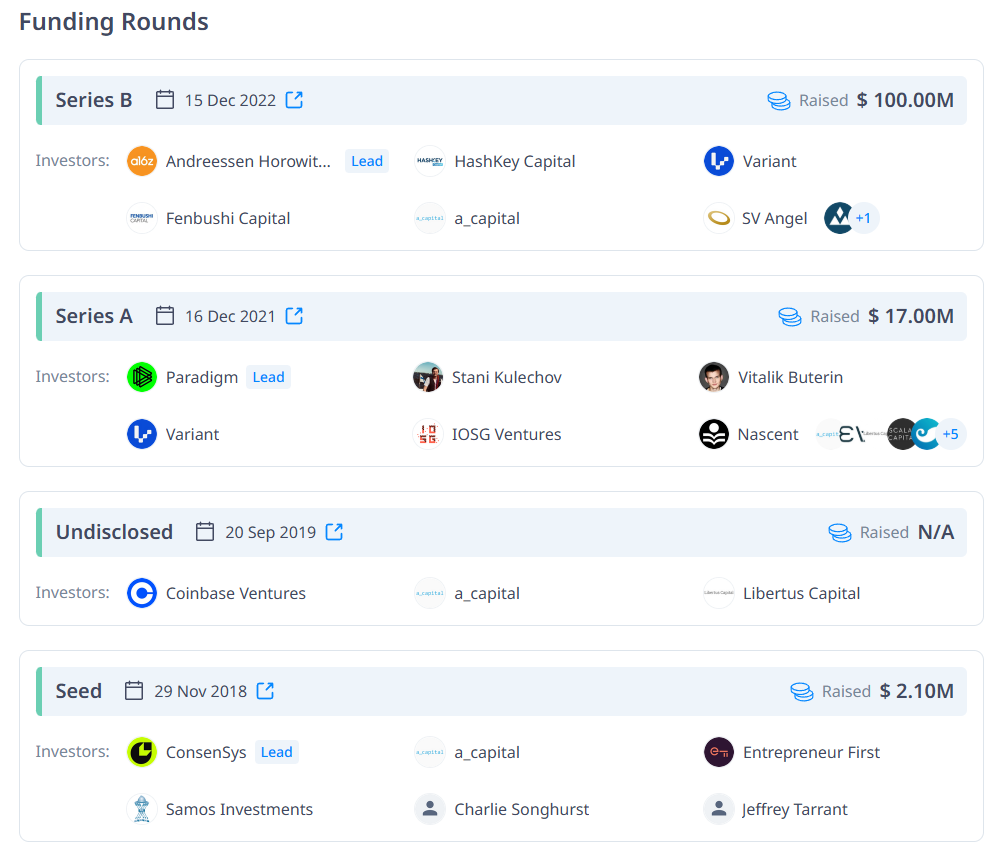Open HashKey Capital investor link
Image resolution: width=989 pixels, height=857 pixels.
click(515, 161)
